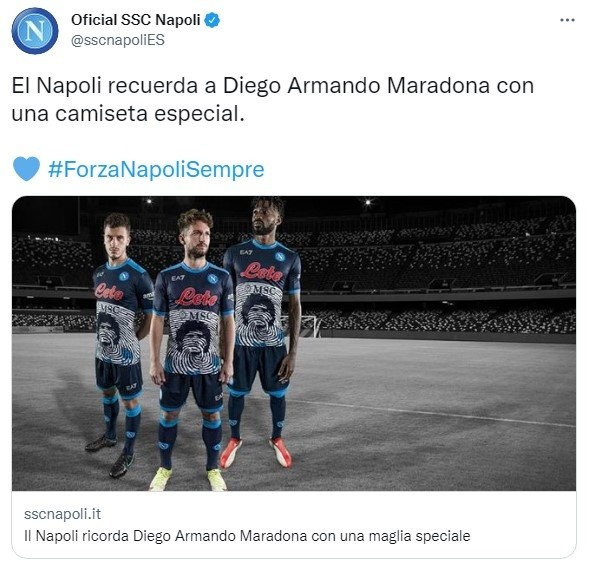
Task: Click the MSC logo on right player's jersey
Action: [264, 290]
